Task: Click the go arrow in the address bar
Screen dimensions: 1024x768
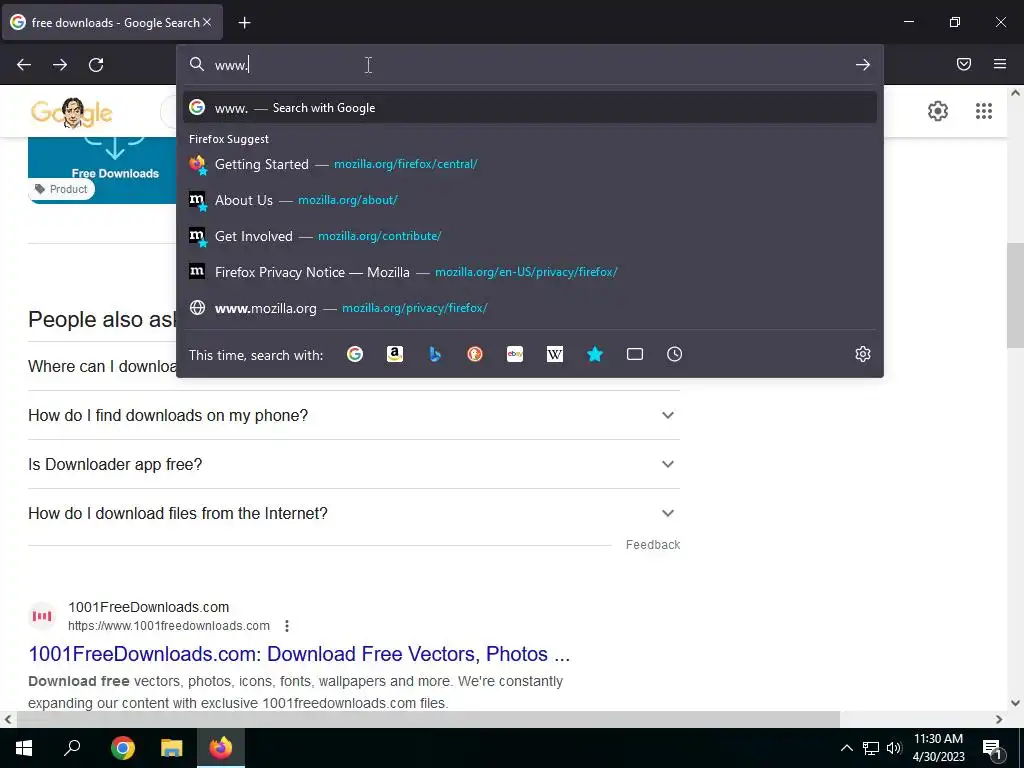Action: coord(863,65)
